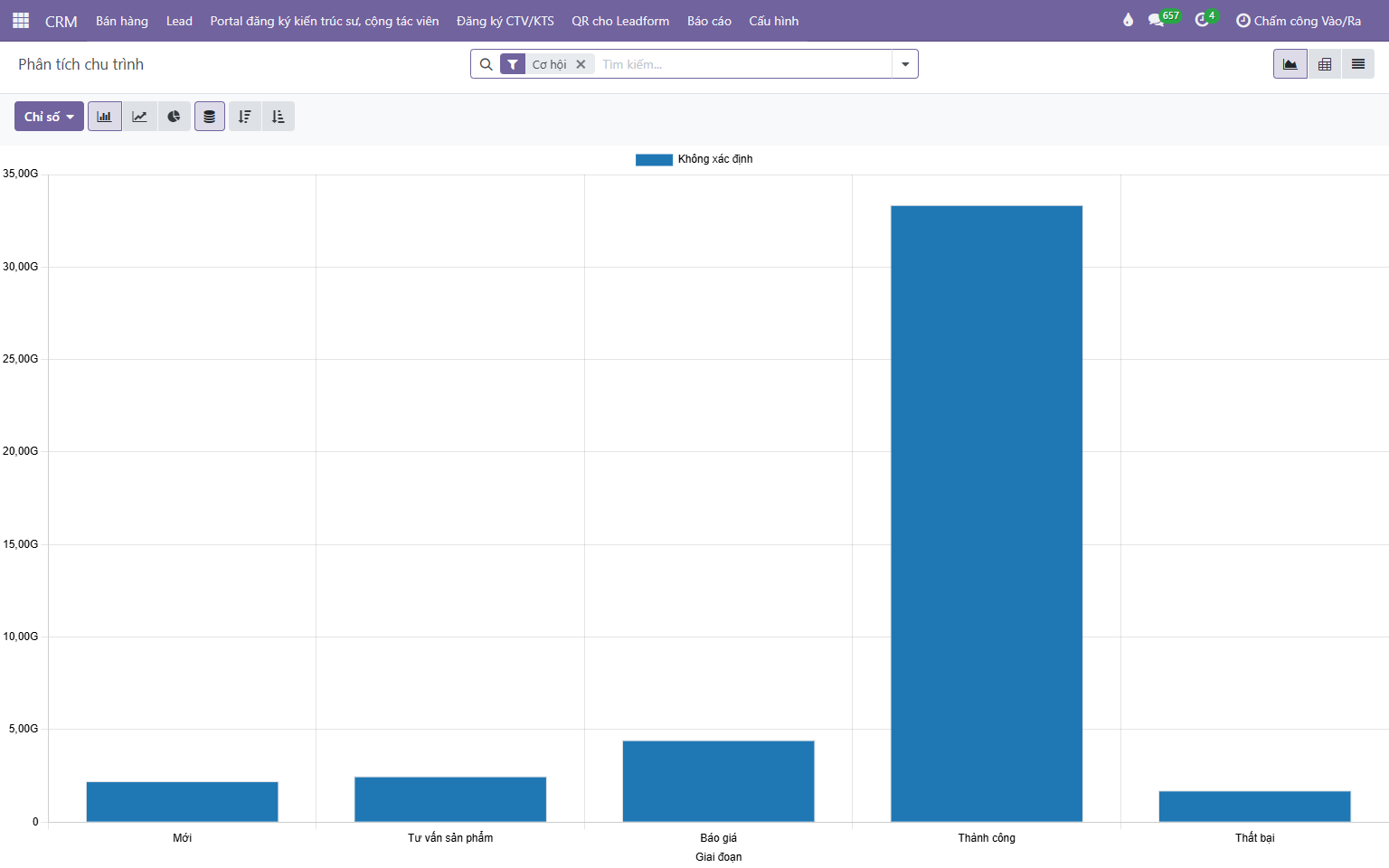Sort bars in ascending order
Image resolution: width=1389 pixels, height=868 pixels.
click(279, 117)
